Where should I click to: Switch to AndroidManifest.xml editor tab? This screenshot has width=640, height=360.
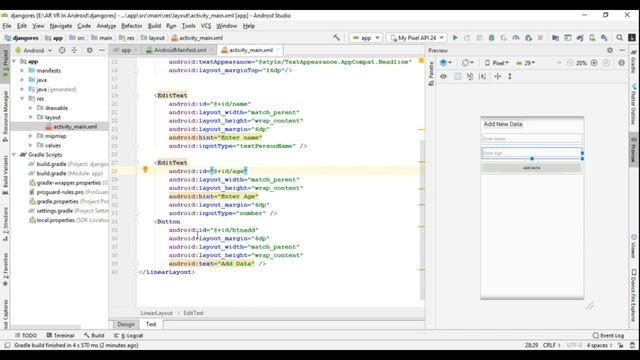pyautogui.click(x=180, y=50)
